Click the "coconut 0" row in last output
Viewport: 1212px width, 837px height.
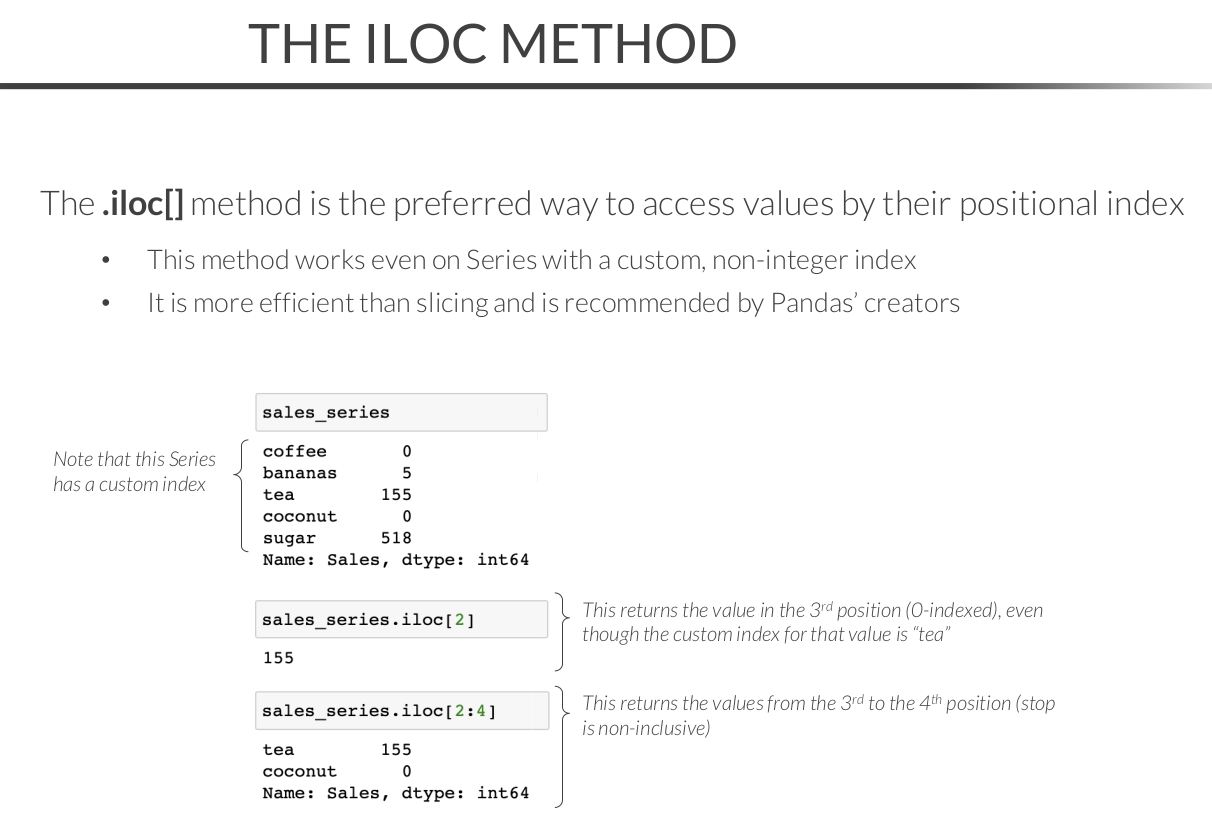(336, 771)
